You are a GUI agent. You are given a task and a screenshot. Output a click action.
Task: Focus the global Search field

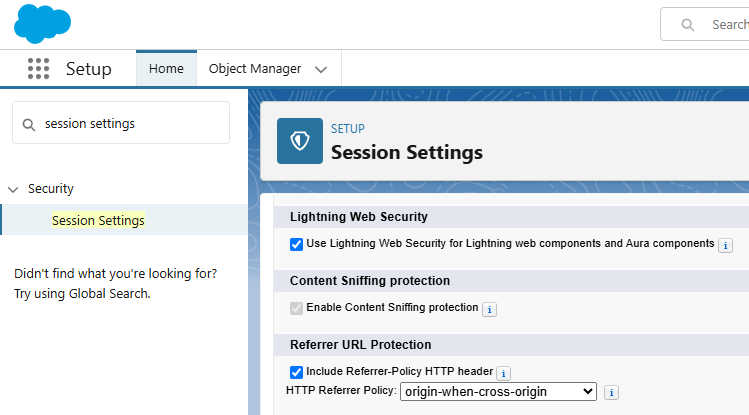pos(705,24)
